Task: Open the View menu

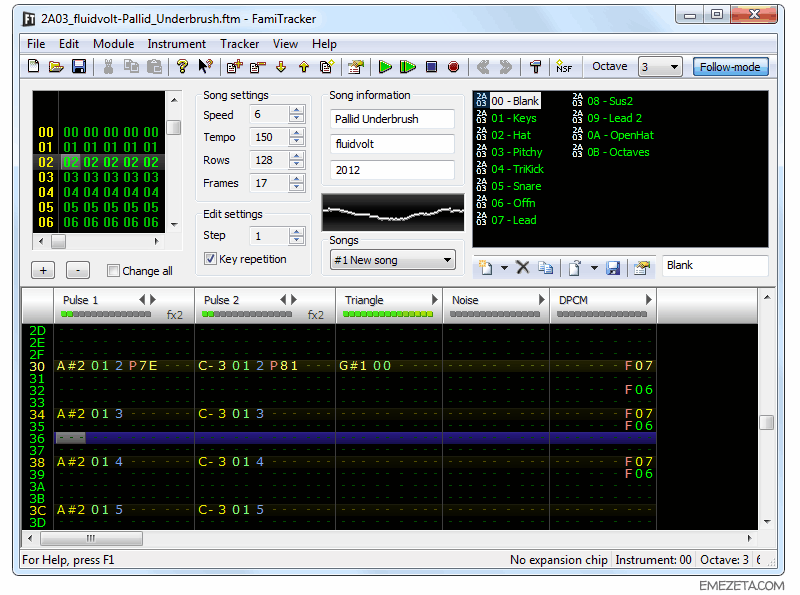Action: tap(285, 44)
